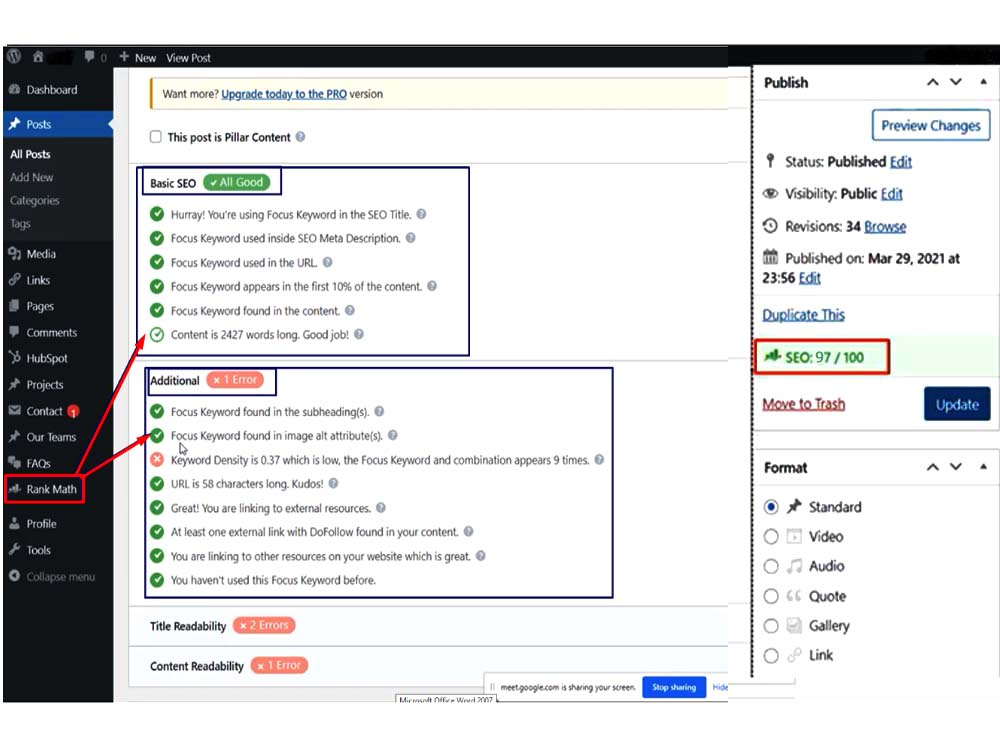This screenshot has width=1000, height=750.
Task: Open help icon for Keyword Density error
Action: point(599,459)
